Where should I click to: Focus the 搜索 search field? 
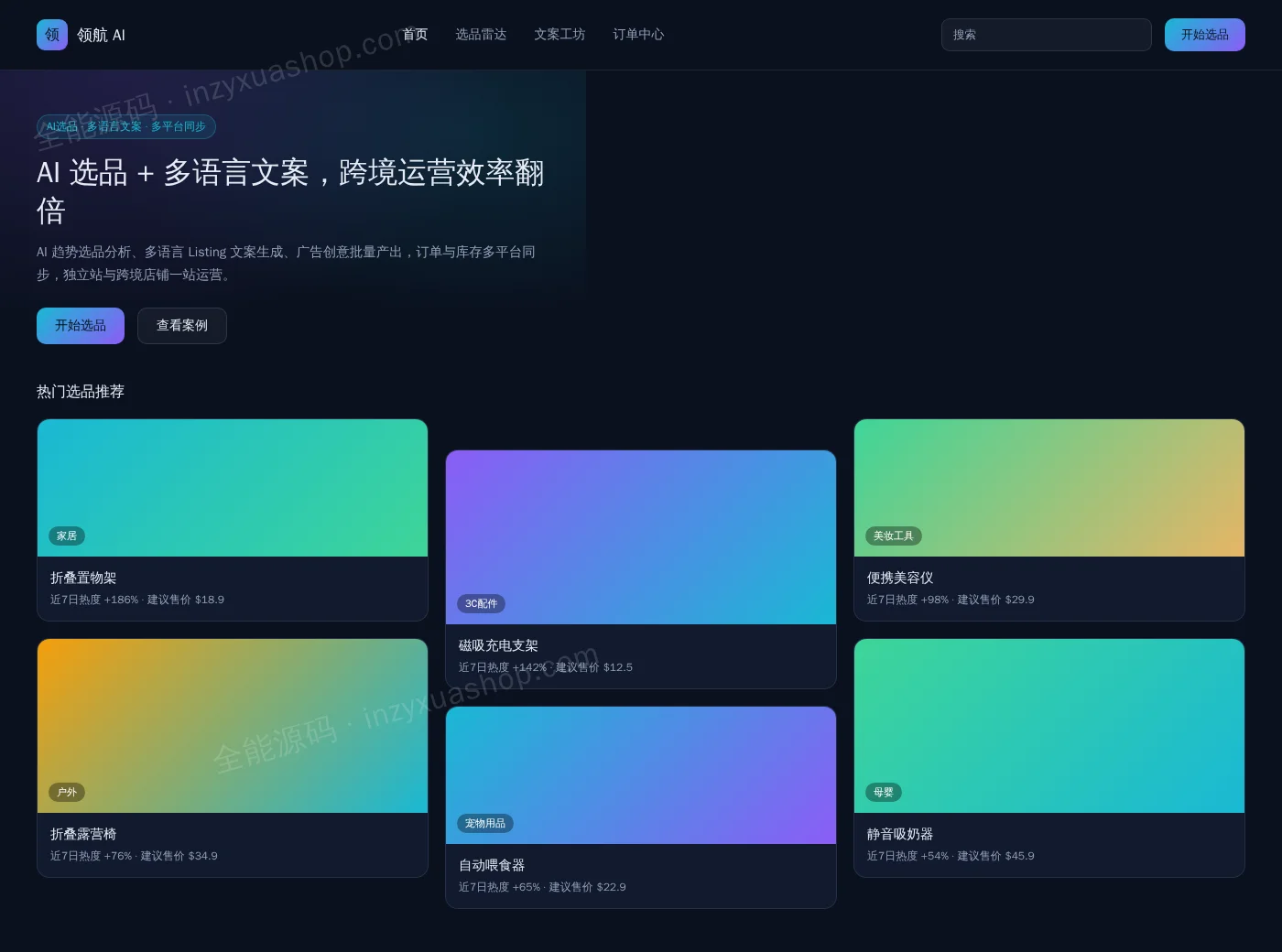[1046, 35]
